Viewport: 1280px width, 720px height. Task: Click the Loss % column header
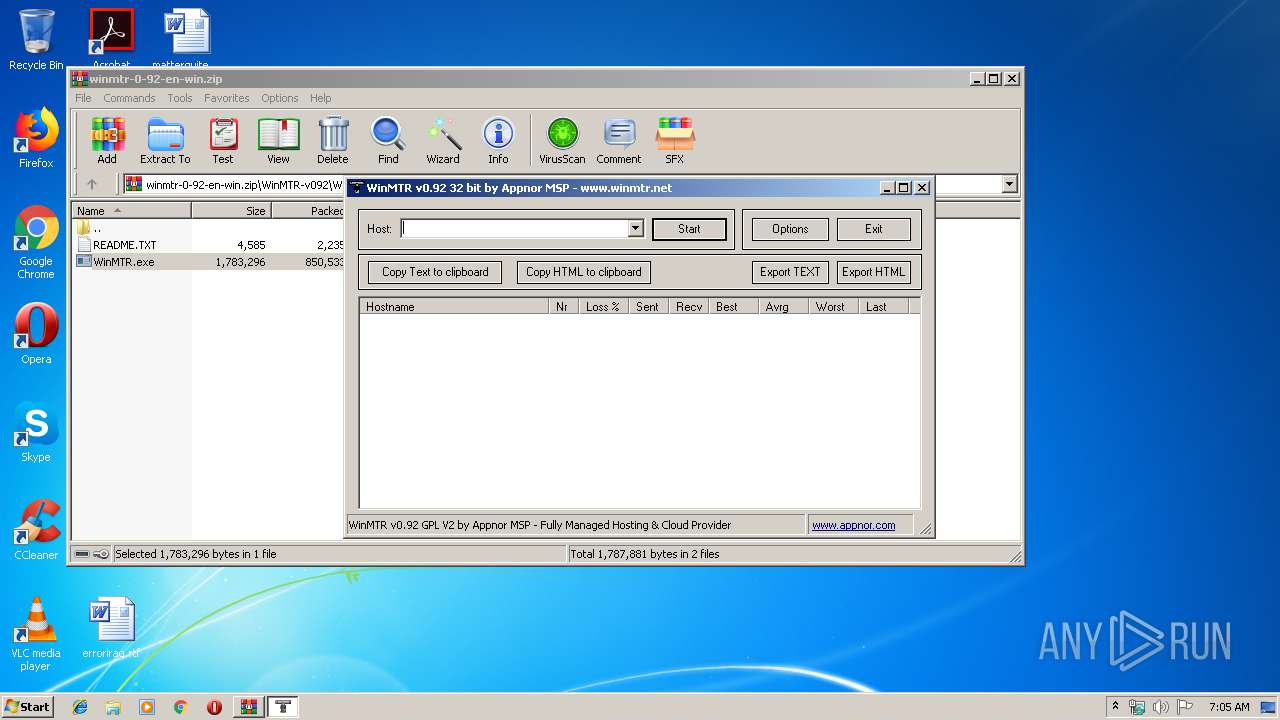603,307
